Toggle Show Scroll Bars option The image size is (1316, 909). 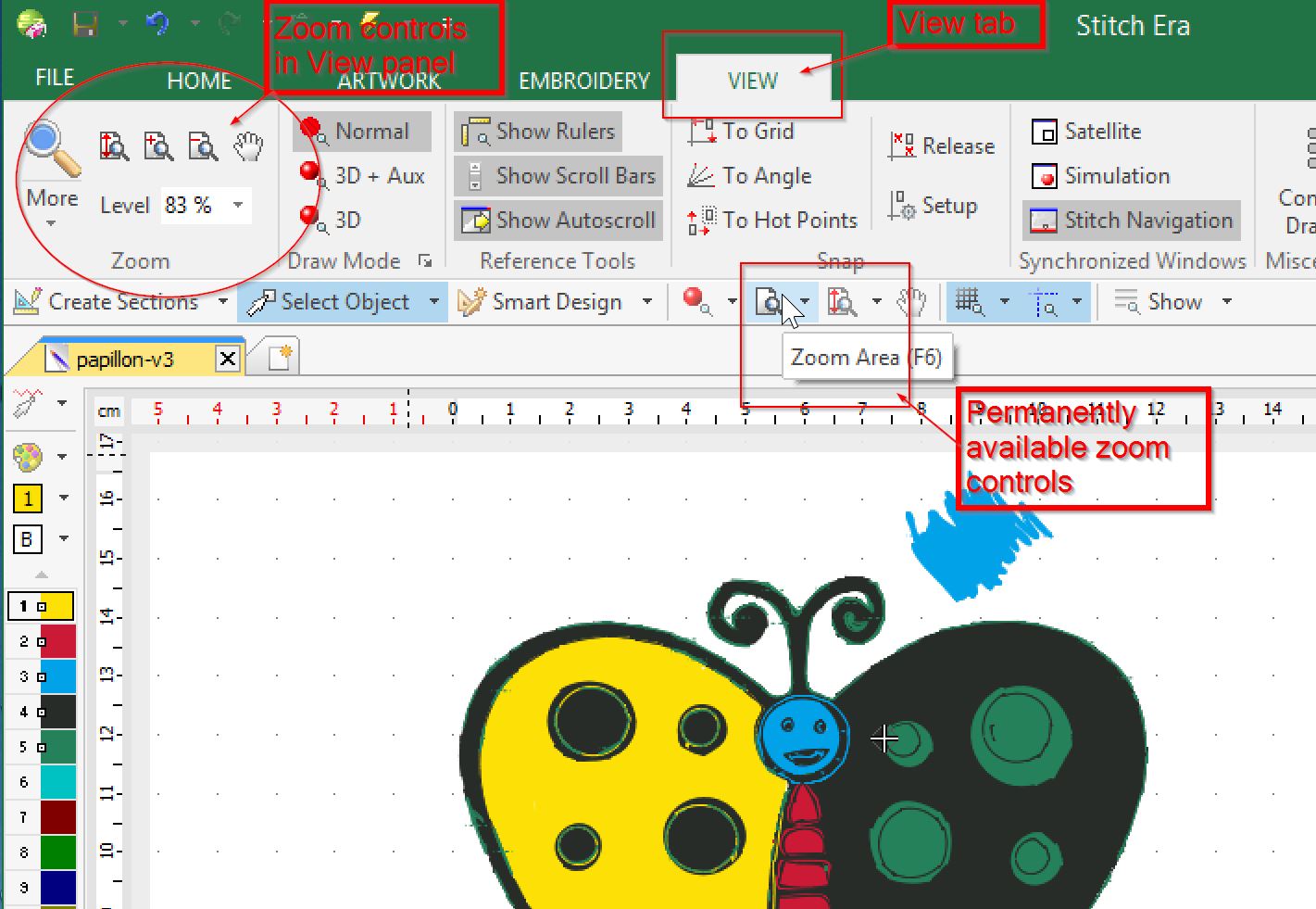click(558, 176)
